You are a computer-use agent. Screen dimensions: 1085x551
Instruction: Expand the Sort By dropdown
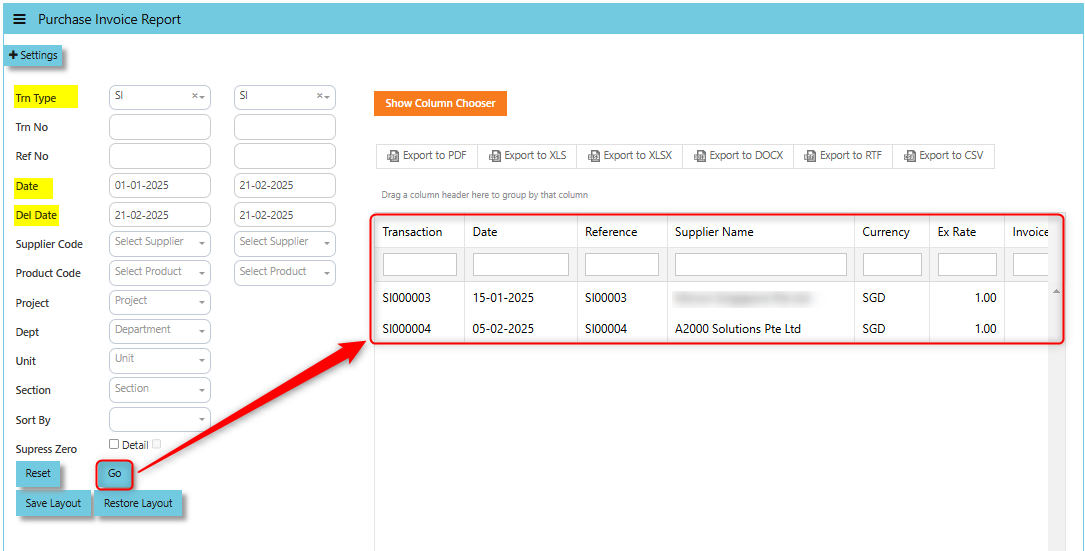point(160,419)
